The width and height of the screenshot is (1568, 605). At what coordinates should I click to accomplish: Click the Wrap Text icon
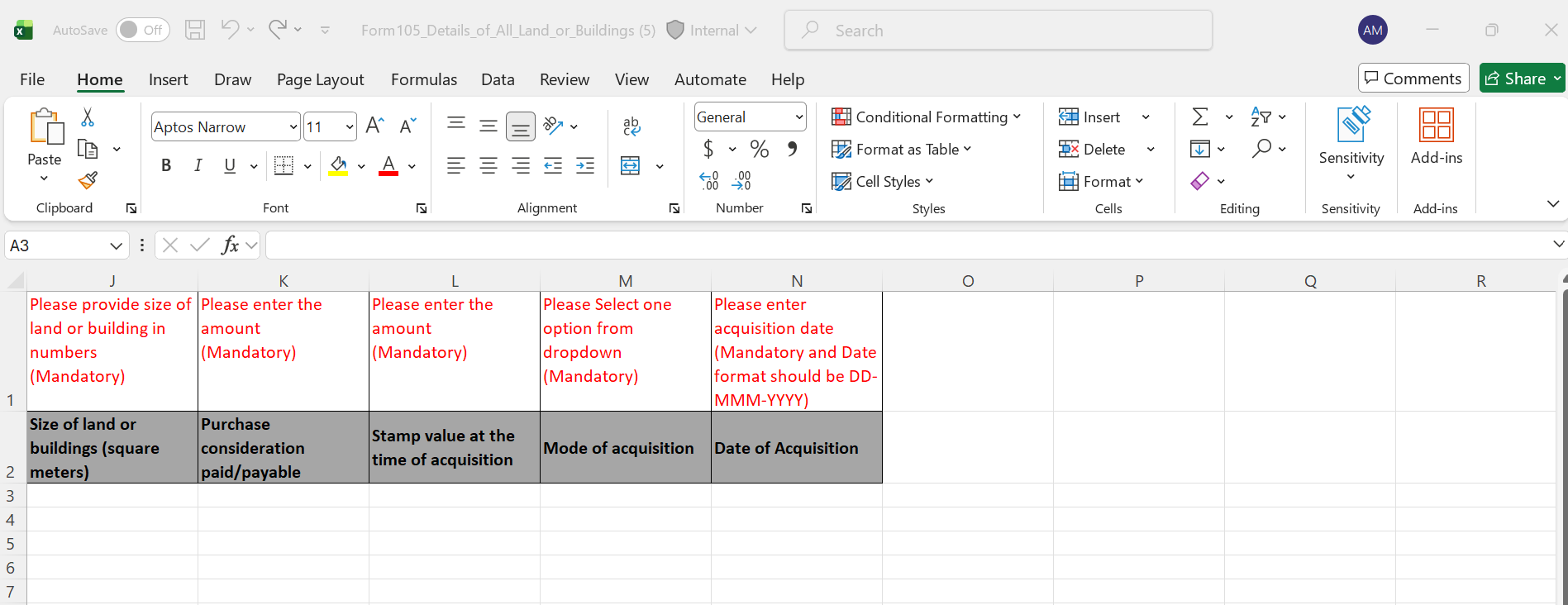tap(631, 126)
